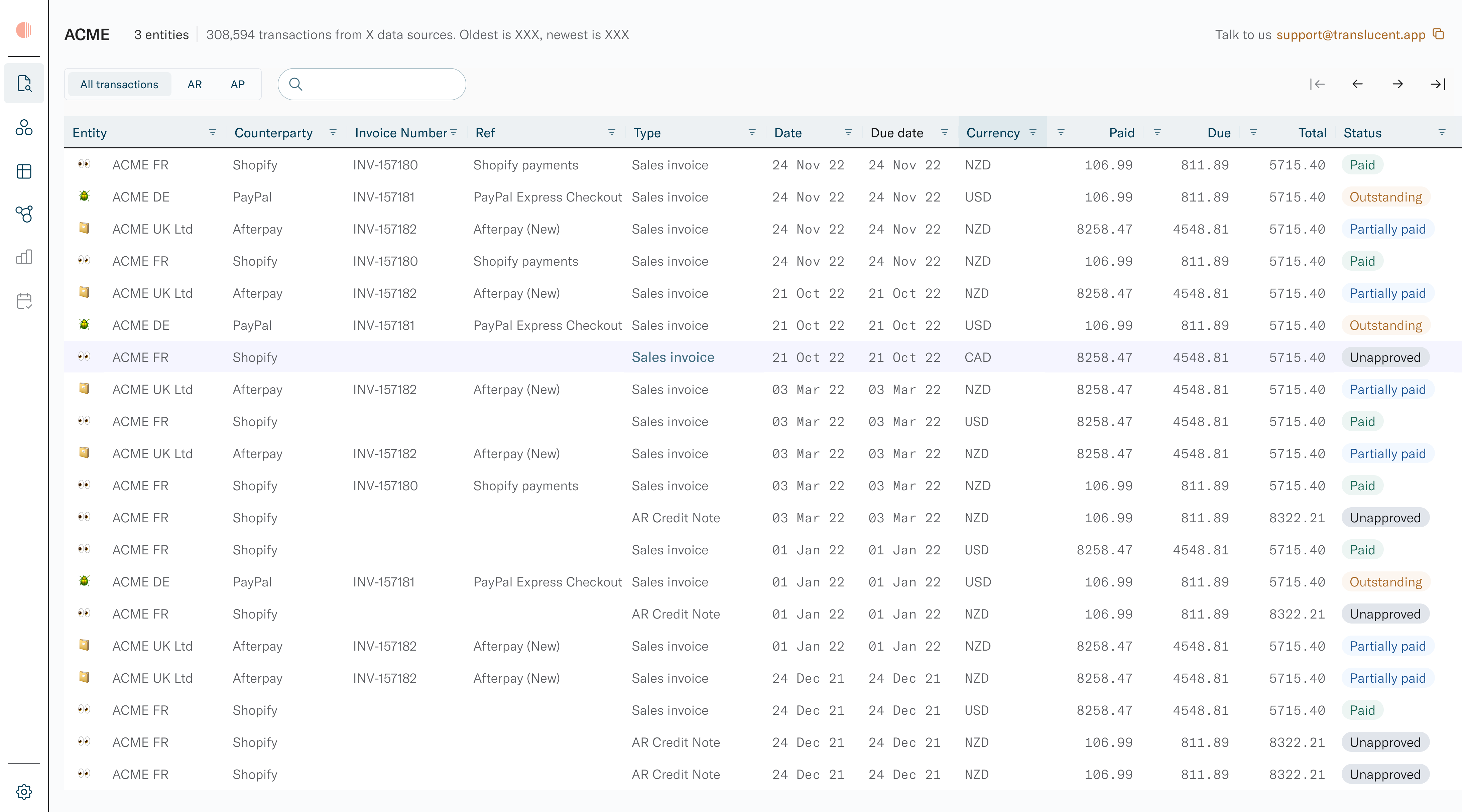Image resolution: width=1462 pixels, height=812 pixels.
Task: Open Due date column filter
Action: pyautogui.click(x=945, y=132)
